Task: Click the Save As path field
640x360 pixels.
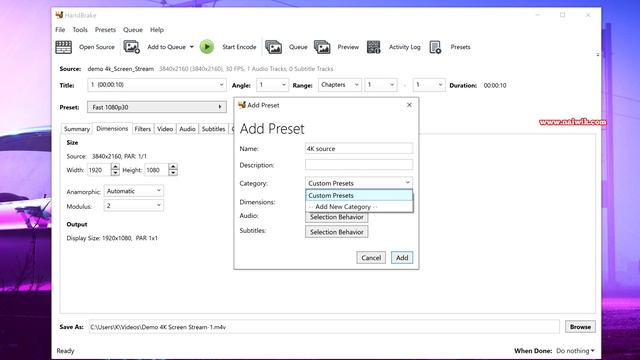Action: (324, 327)
